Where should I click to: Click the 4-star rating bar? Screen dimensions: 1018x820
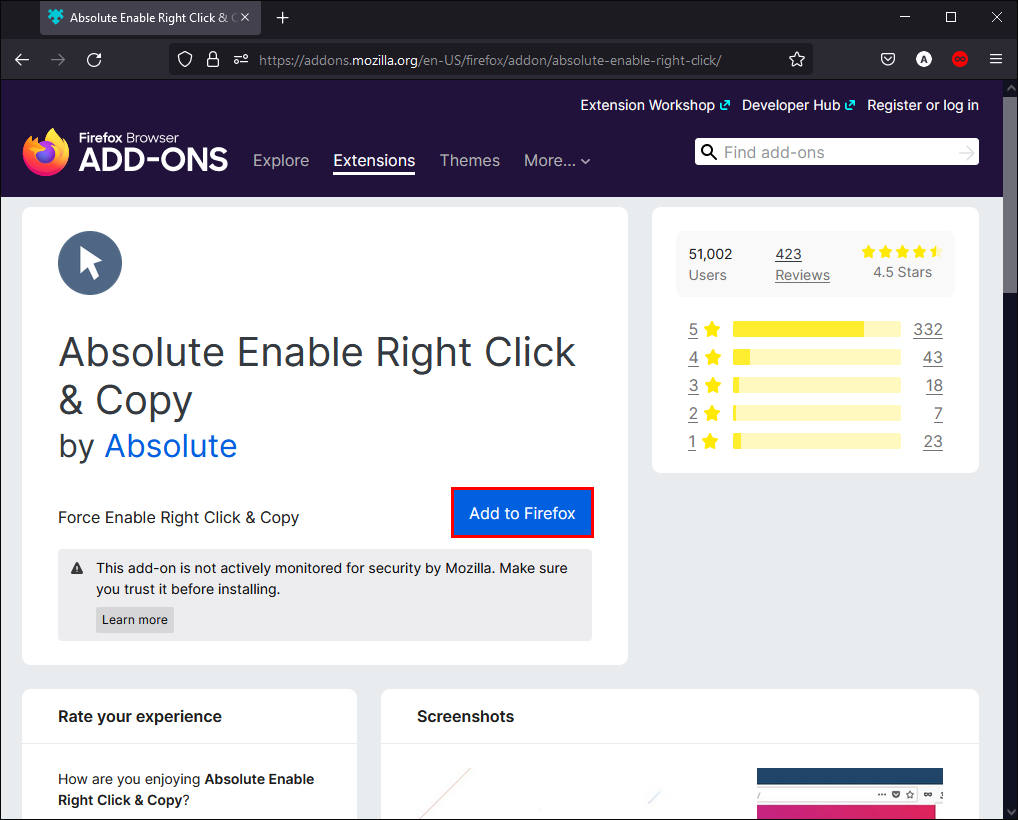click(x=817, y=357)
